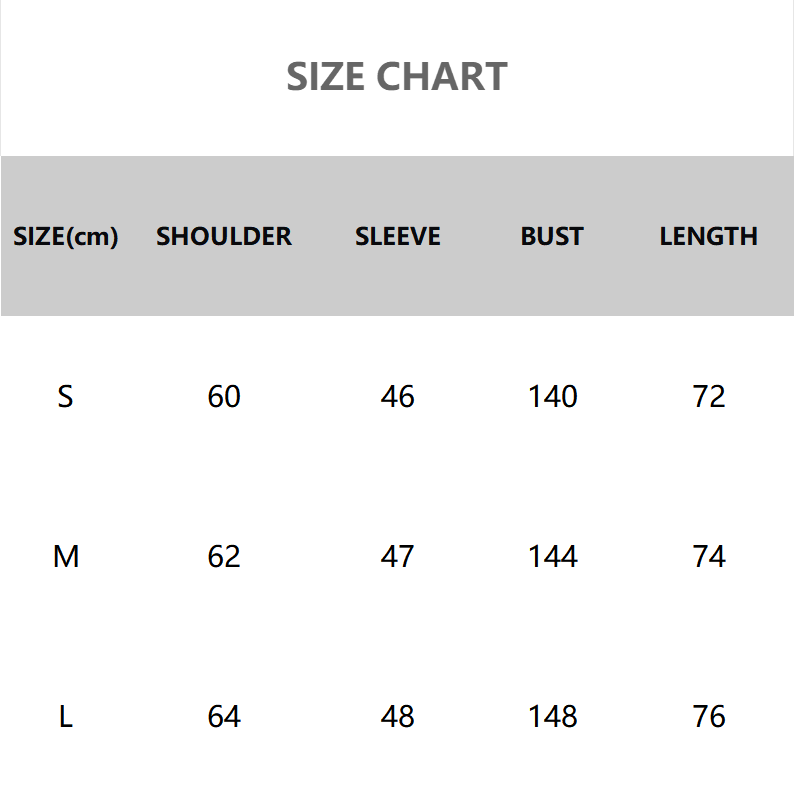Click length value 72 in S row
Screen dimensions: 794x794
708,397
